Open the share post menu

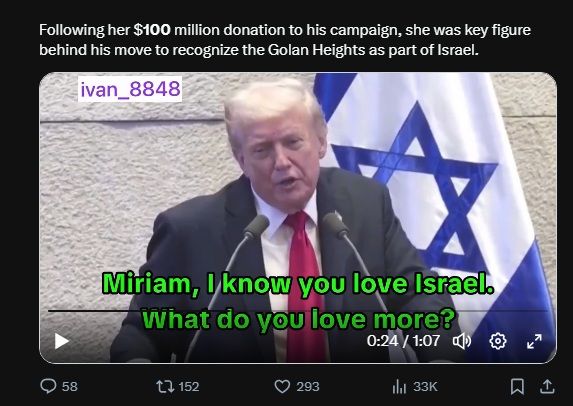547,387
